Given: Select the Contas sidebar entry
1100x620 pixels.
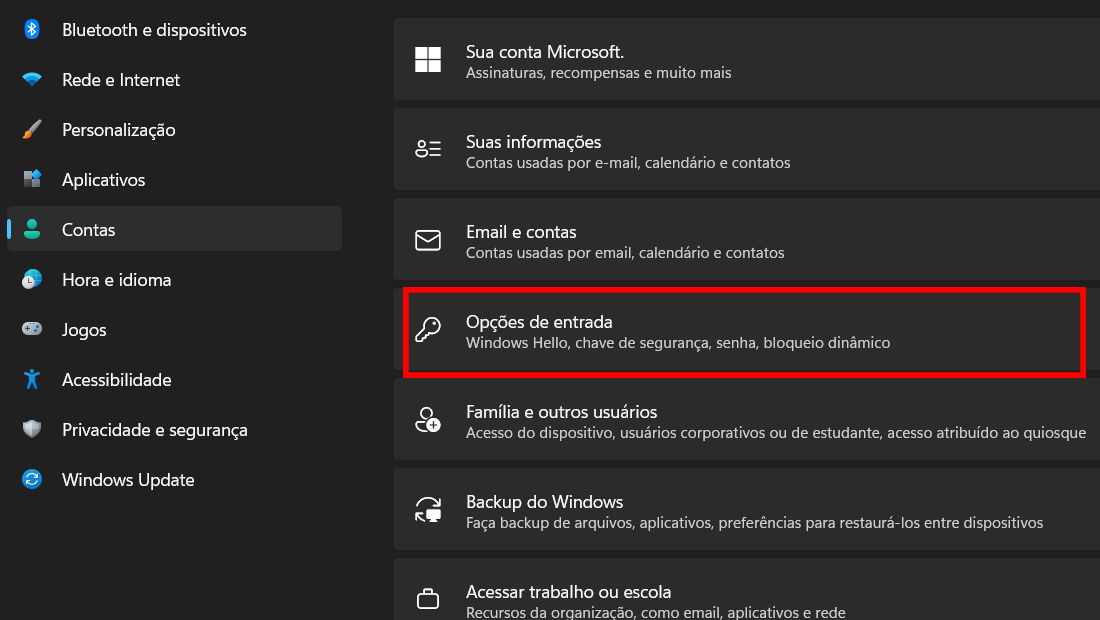Looking at the screenshot, I should point(174,229).
